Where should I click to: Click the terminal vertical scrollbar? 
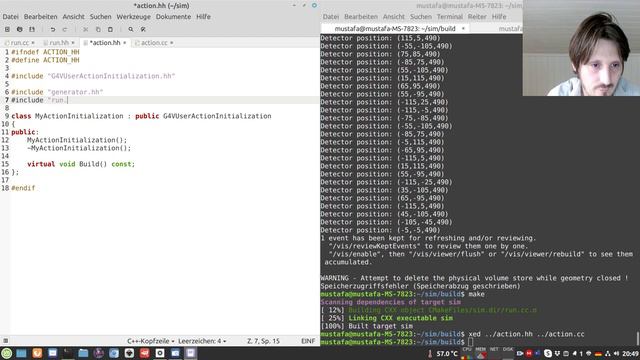coord(638,339)
